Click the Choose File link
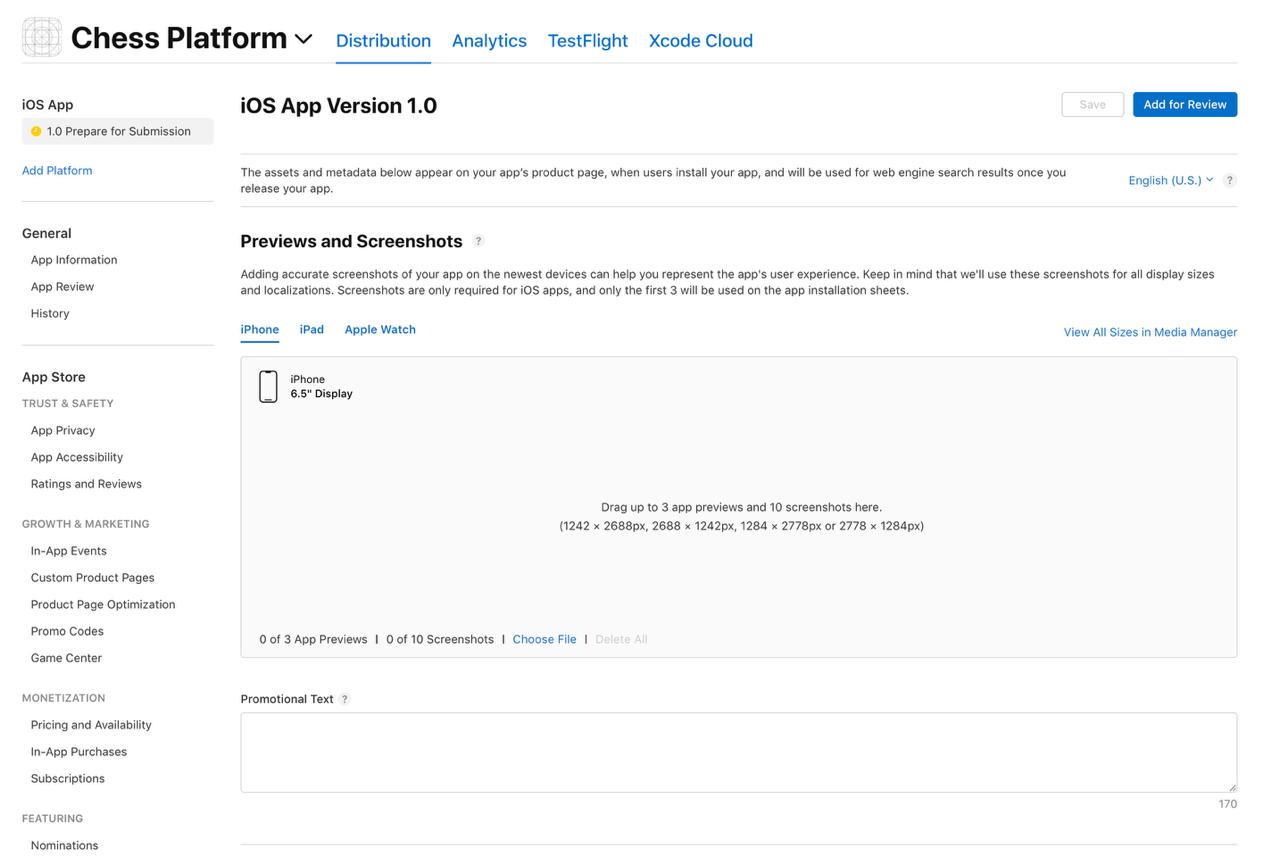 click(545, 639)
